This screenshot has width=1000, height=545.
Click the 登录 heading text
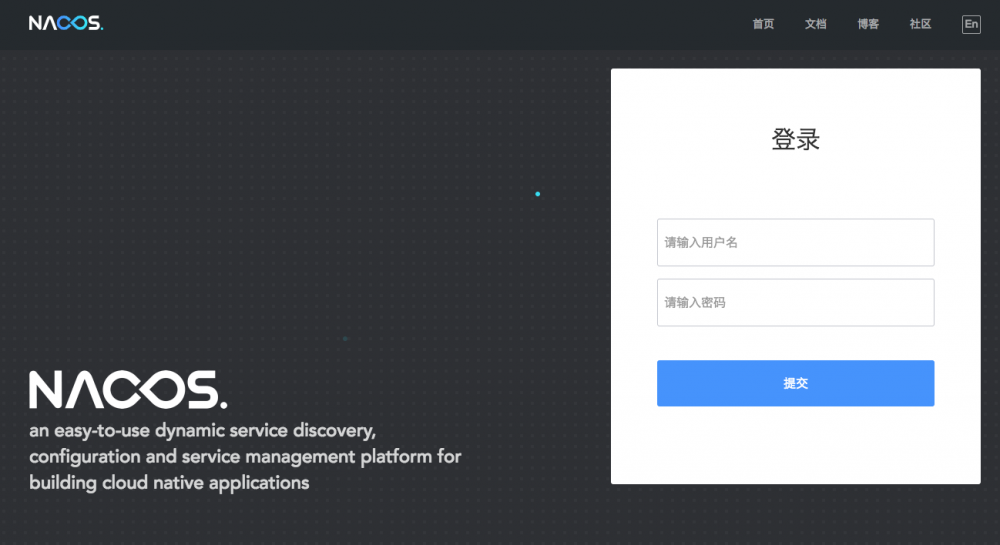click(x=795, y=139)
